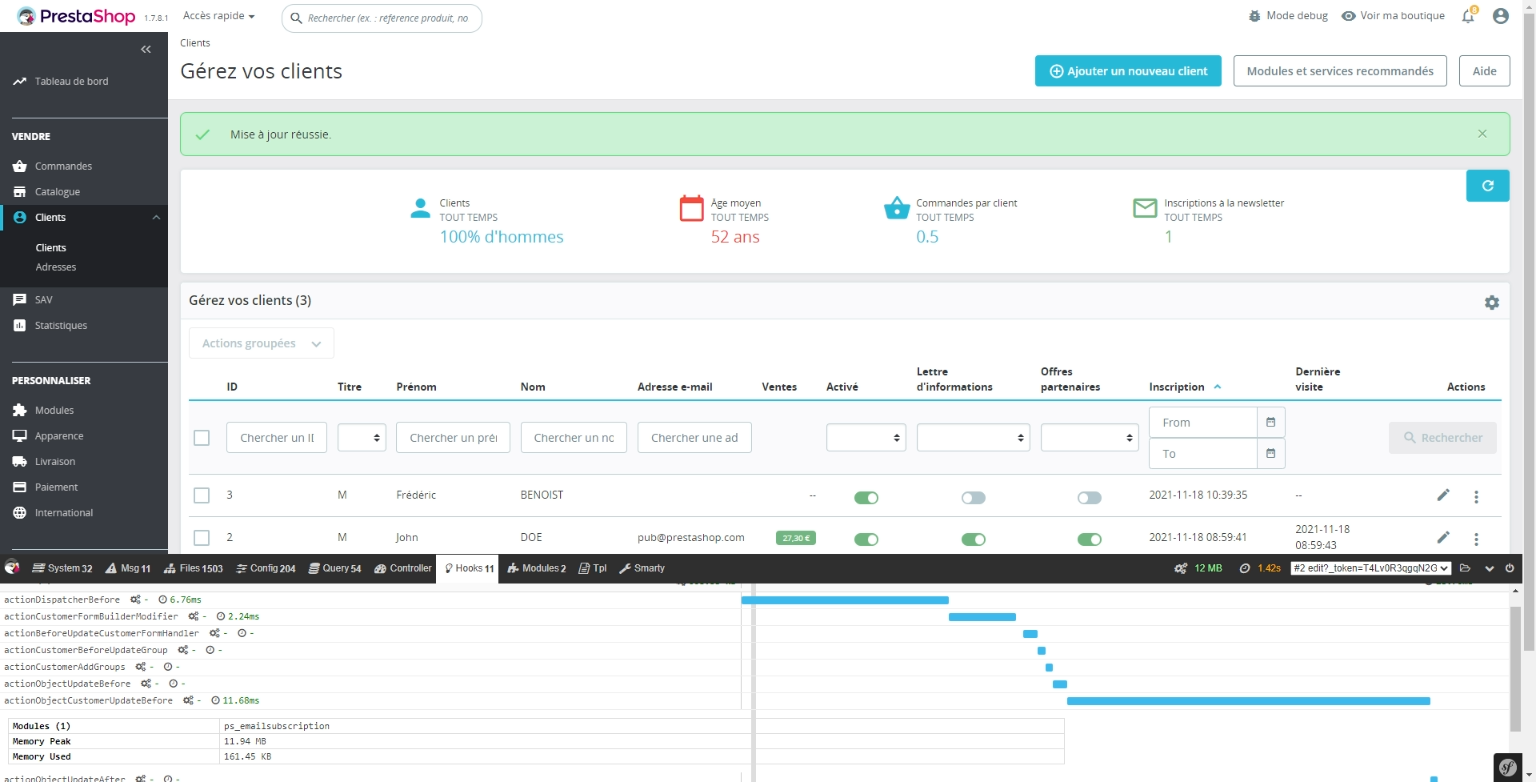
Task: Click the Chercher un nom filter field
Action: coord(573,437)
